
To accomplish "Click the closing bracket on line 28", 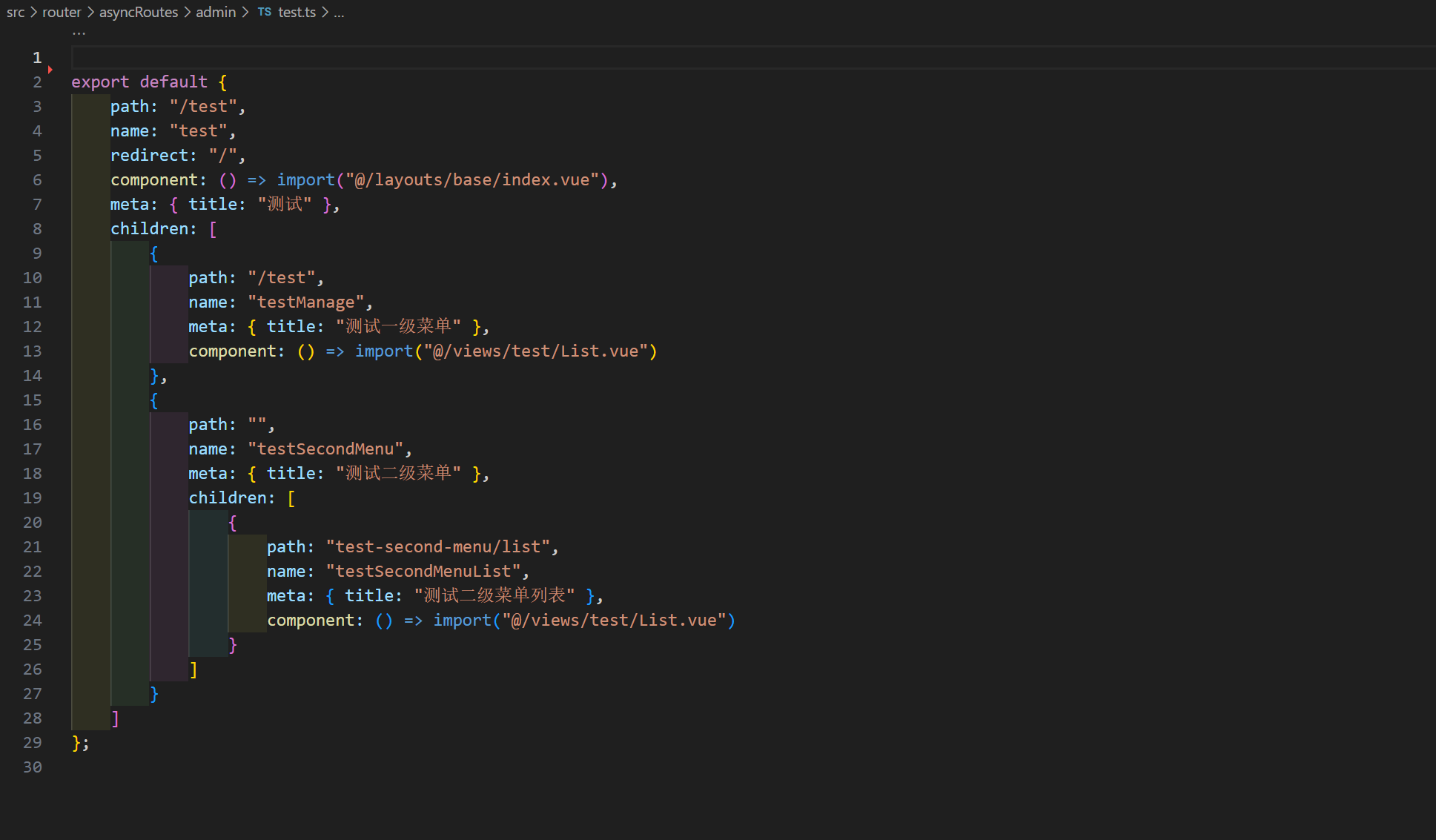I will 115,718.
